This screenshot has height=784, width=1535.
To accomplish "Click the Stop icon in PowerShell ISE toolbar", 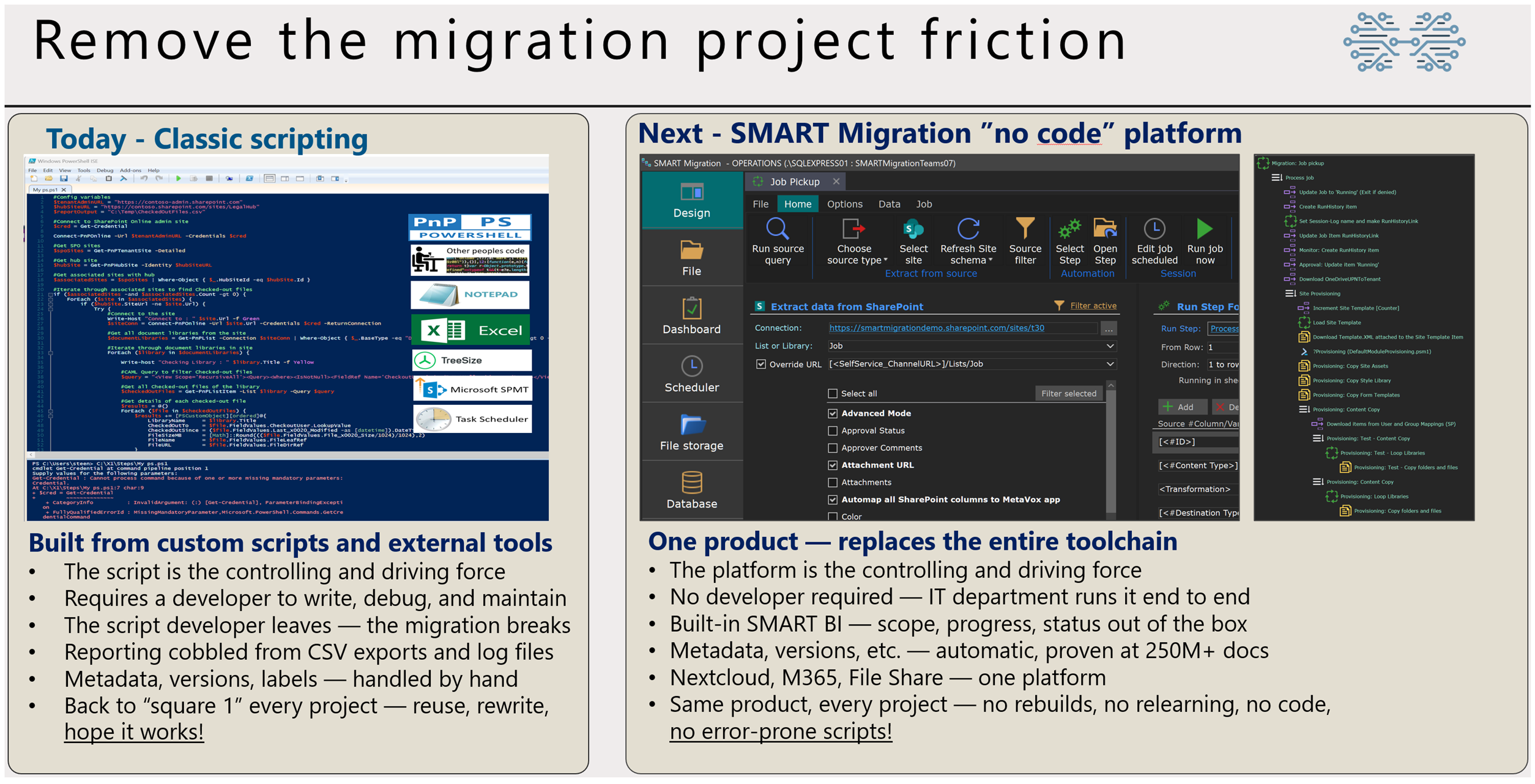I will (209, 179).
